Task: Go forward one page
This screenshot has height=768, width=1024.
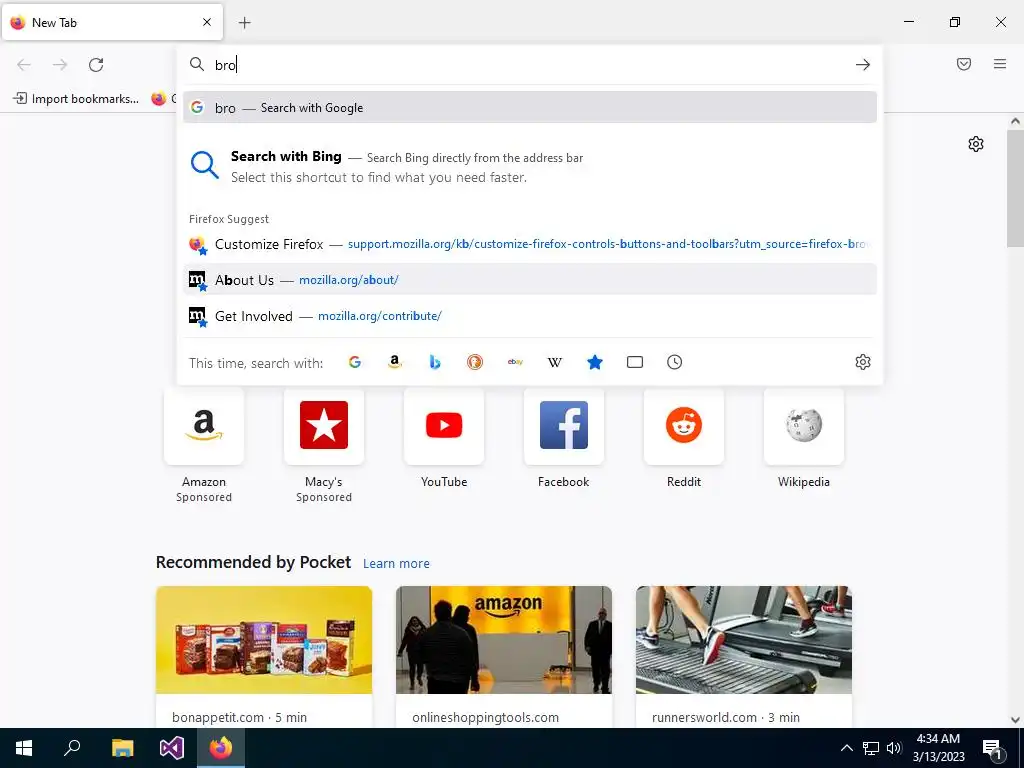Action: [x=60, y=65]
